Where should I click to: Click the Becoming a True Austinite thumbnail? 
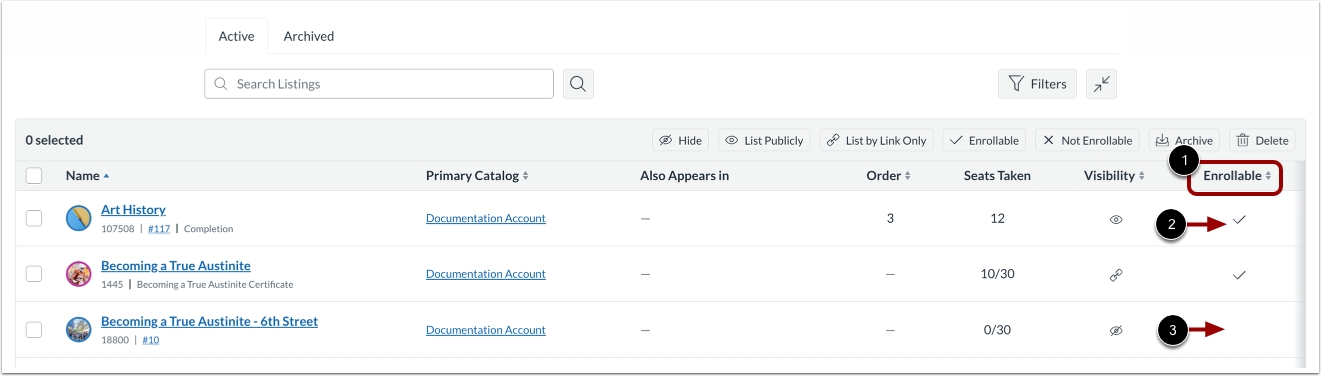[x=79, y=274]
